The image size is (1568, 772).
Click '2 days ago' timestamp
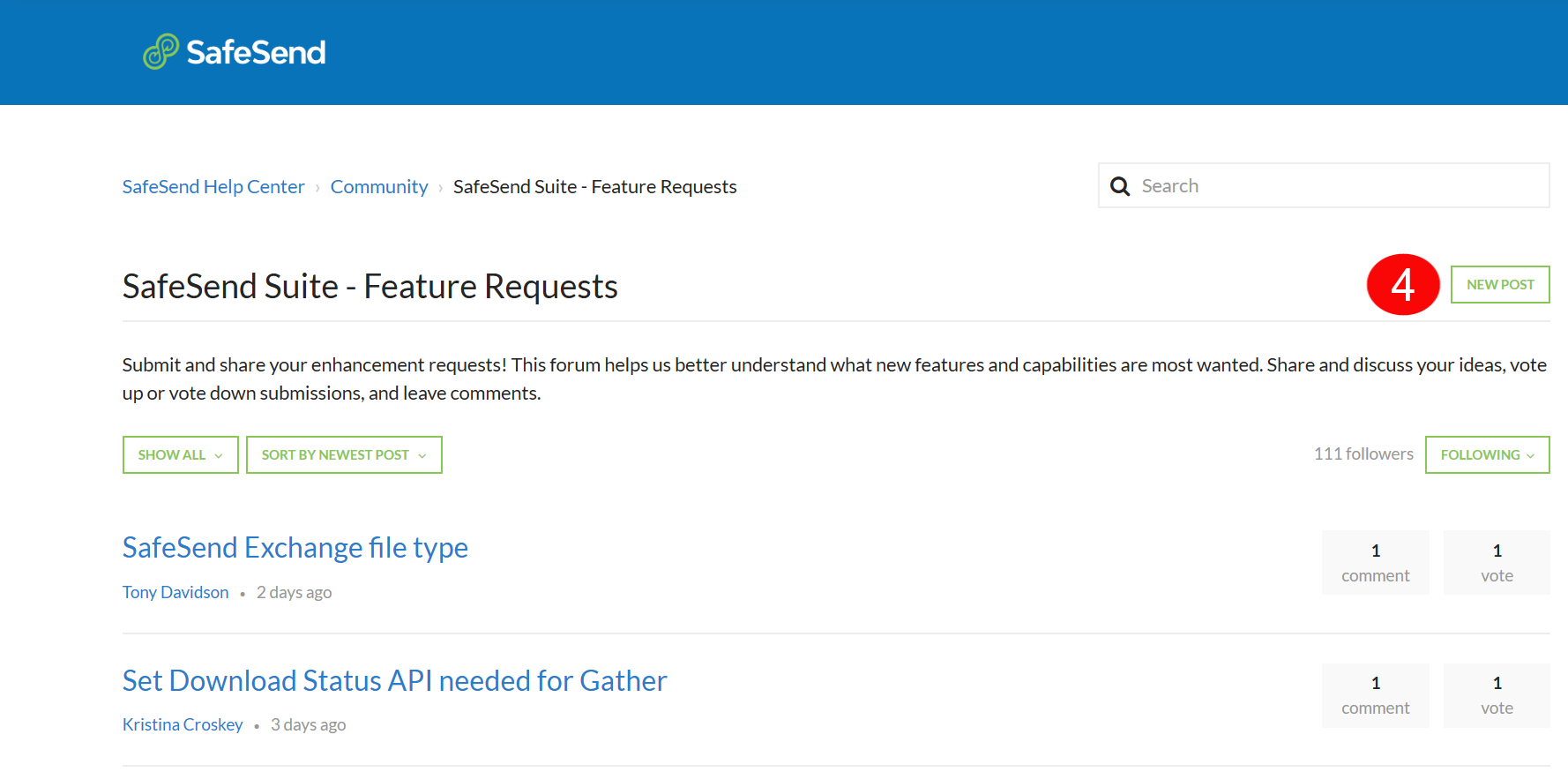pos(295,592)
